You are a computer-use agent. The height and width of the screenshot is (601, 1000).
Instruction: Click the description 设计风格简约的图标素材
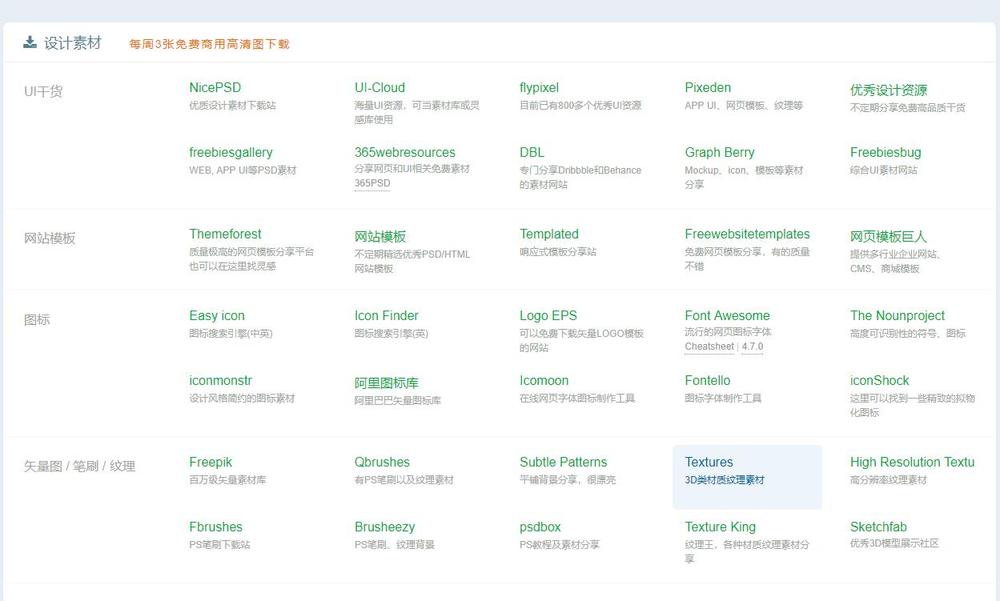pyautogui.click(x=242, y=399)
